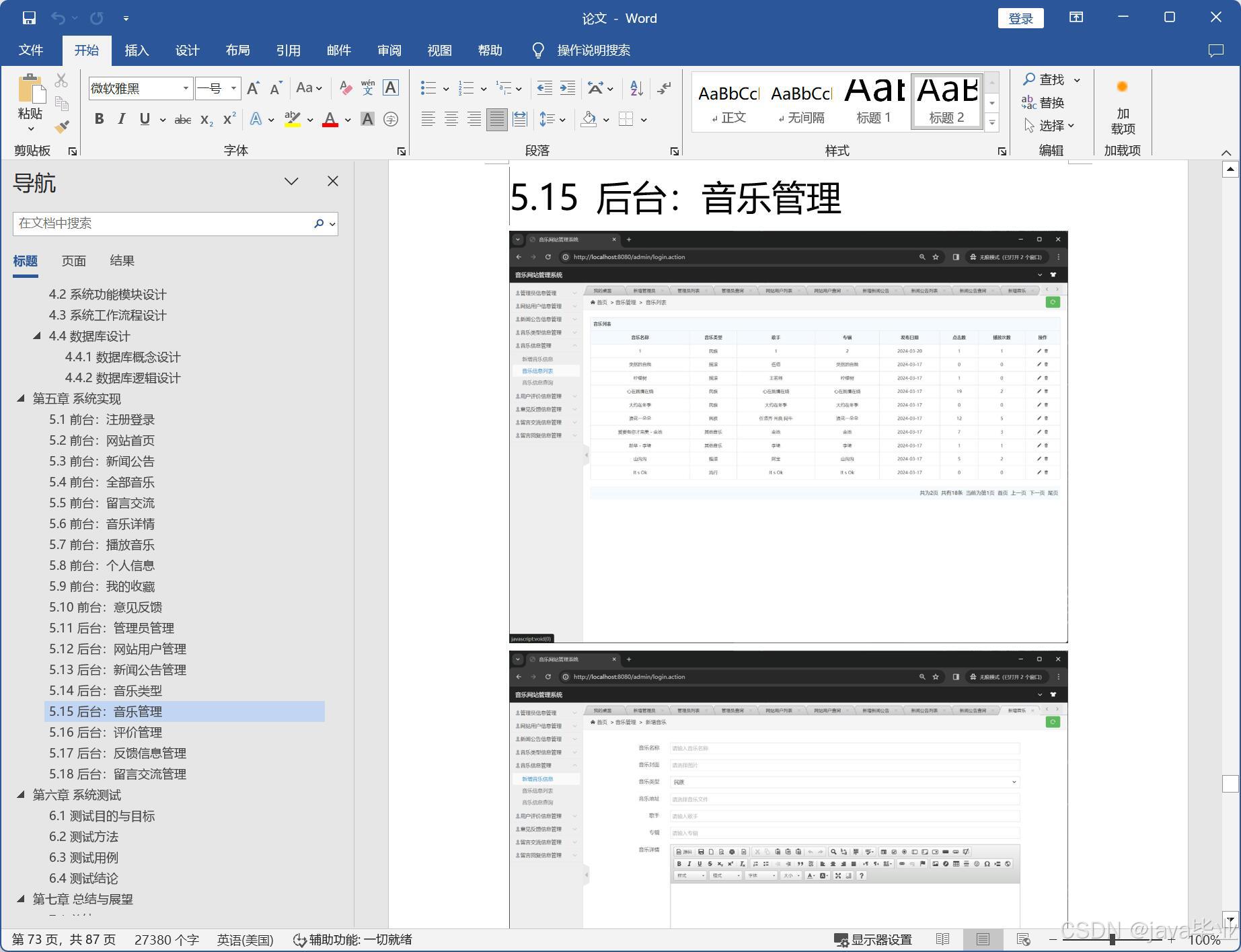Apply distributed alignment

[520, 120]
